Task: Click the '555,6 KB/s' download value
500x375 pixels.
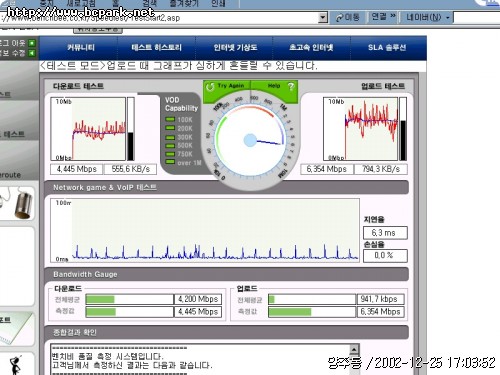Action: pos(130,169)
